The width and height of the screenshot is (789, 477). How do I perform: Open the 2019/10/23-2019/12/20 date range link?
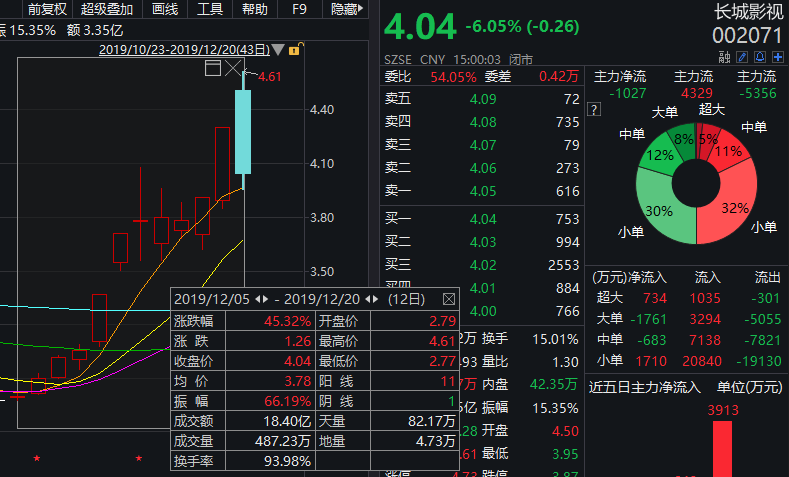click(184, 50)
